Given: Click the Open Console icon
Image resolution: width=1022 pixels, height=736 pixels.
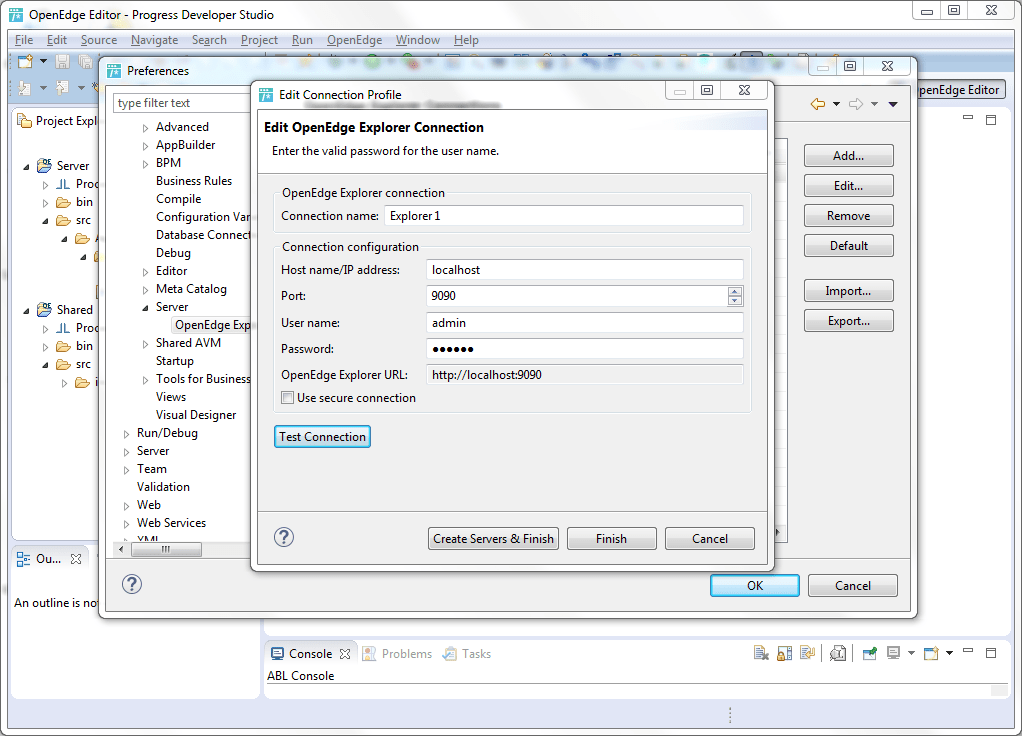Looking at the screenshot, I should pos(931,653).
